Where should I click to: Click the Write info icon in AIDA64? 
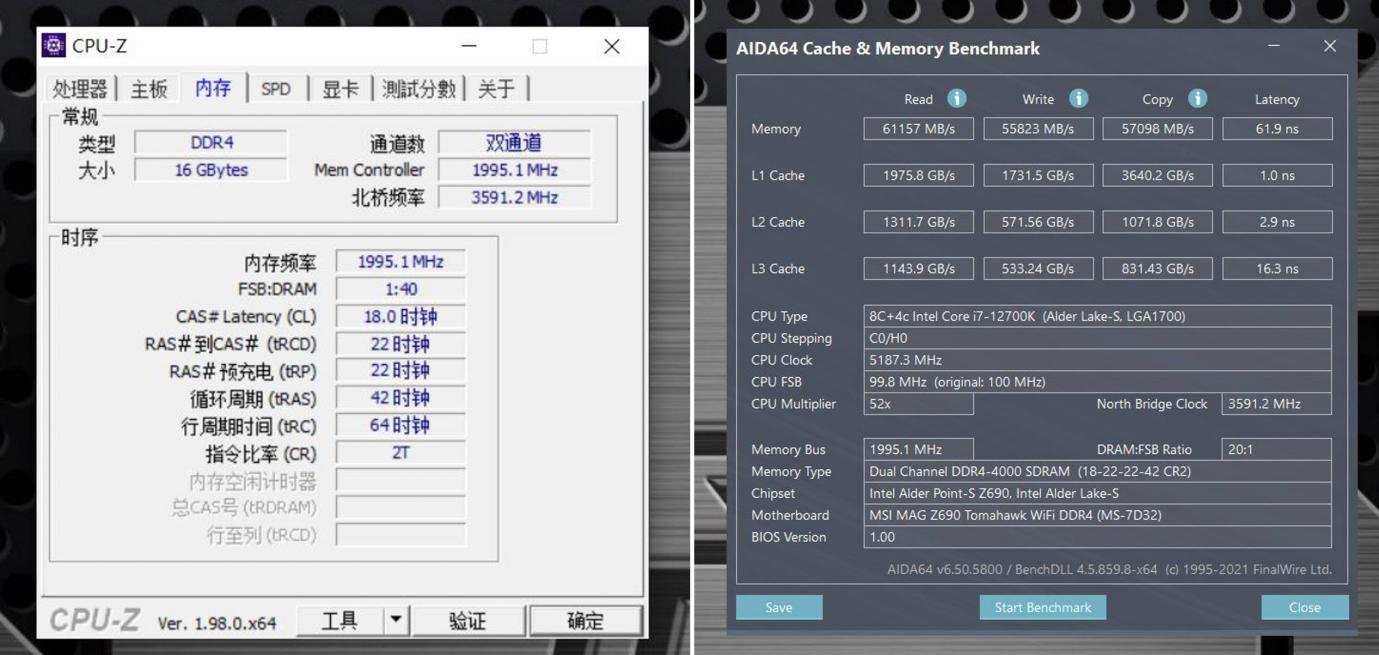pos(1077,98)
